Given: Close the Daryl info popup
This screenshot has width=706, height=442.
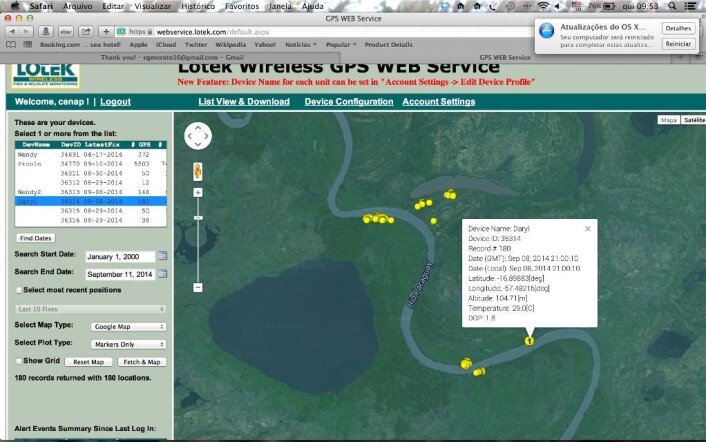Looking at the screenshot, I should pos(588,229).
